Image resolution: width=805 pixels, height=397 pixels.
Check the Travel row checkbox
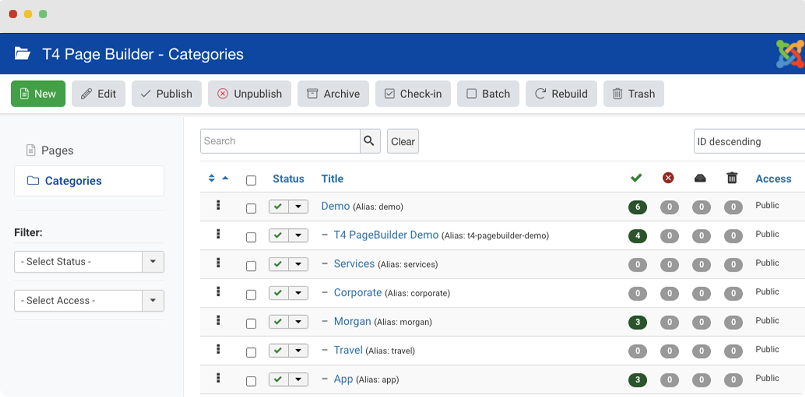pos(251,352)
